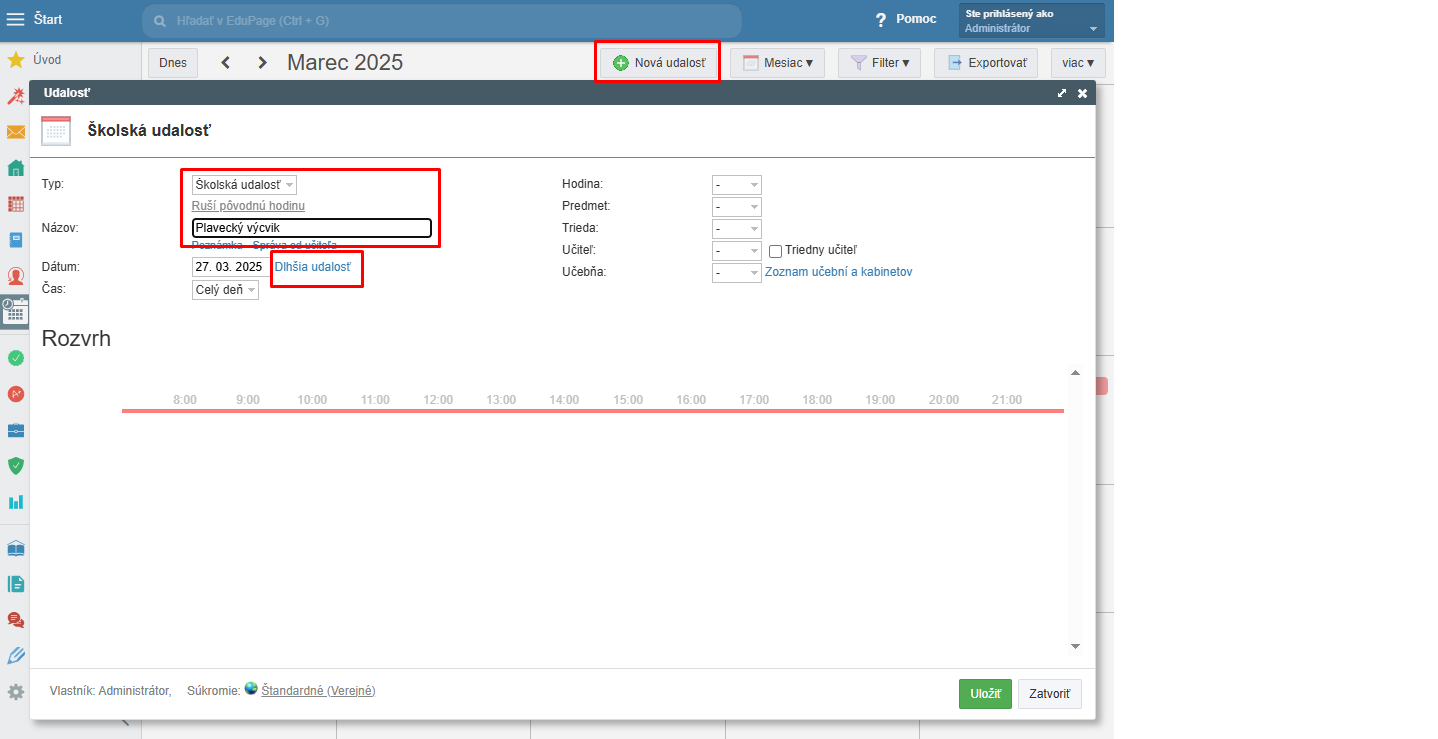Open the green shield sidebar icon
1438x739 pixels.
[15, 466]
